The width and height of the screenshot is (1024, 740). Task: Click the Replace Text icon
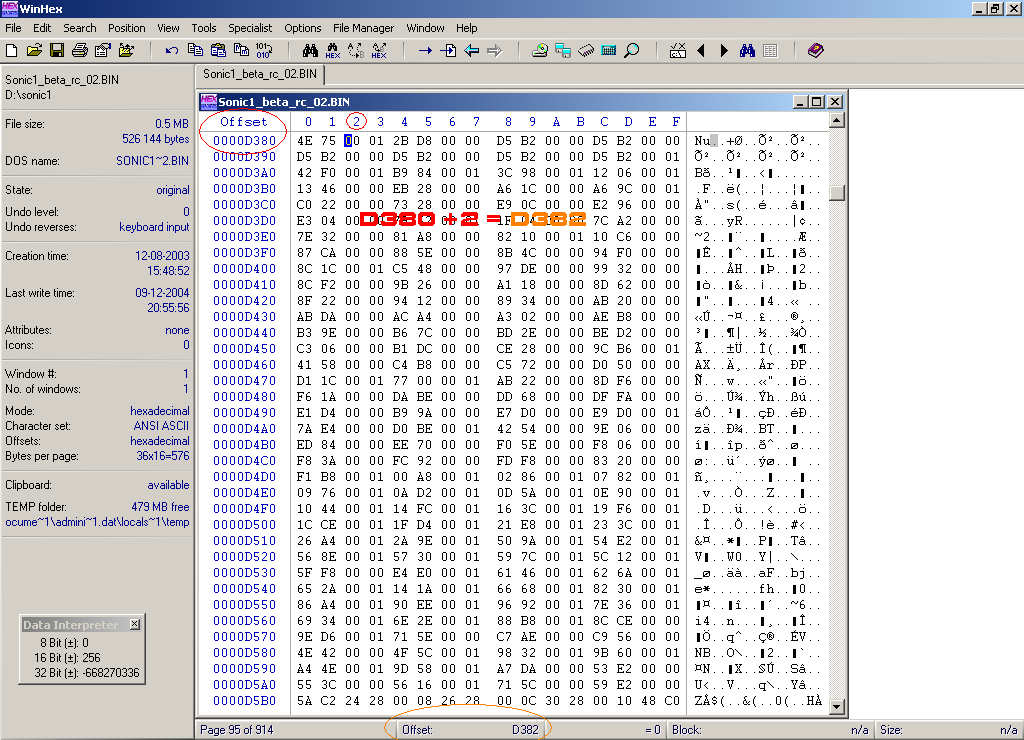[x=356, y=50]
